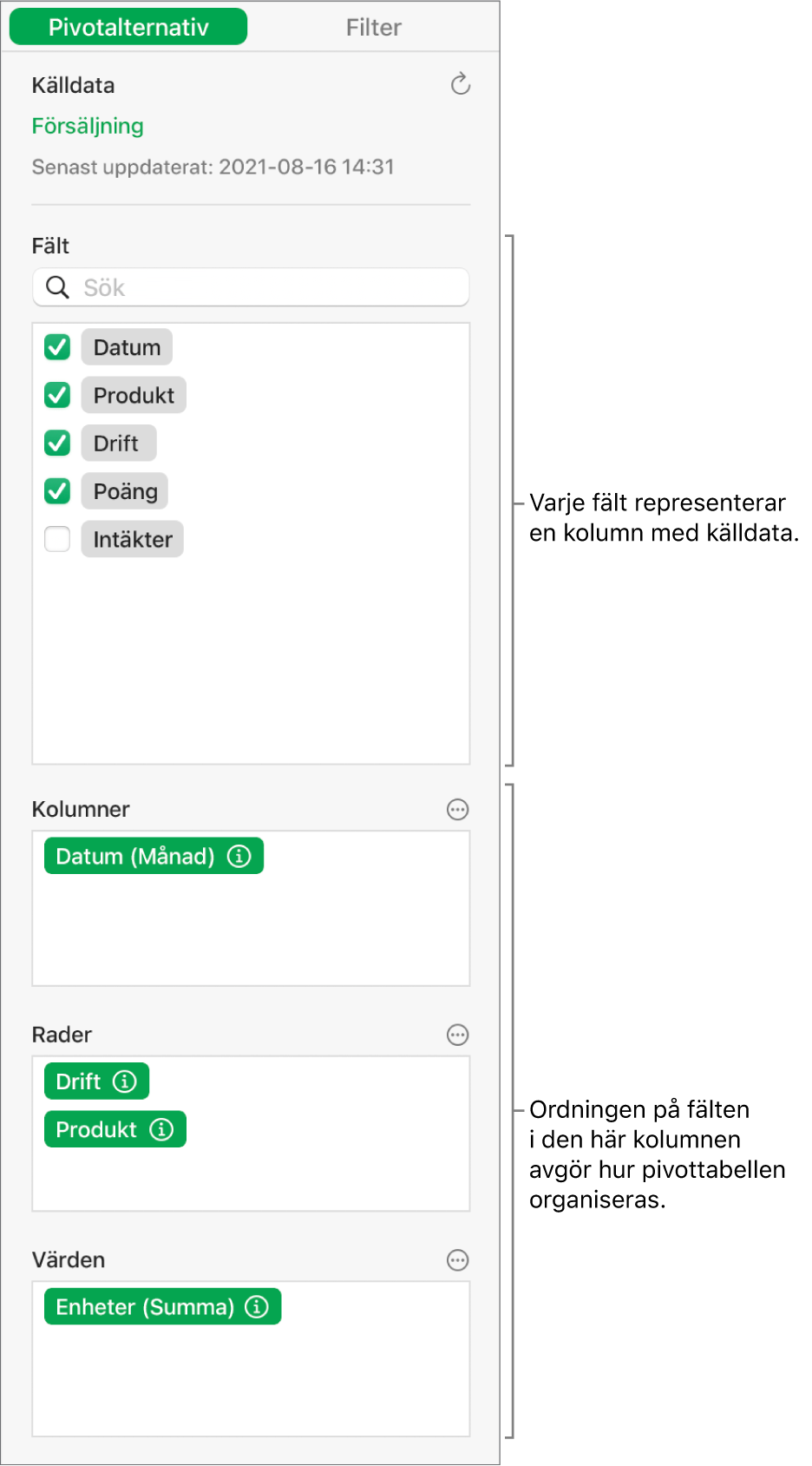
Task: Enable the Intäkter field checkbox
Action: (57, 540)
